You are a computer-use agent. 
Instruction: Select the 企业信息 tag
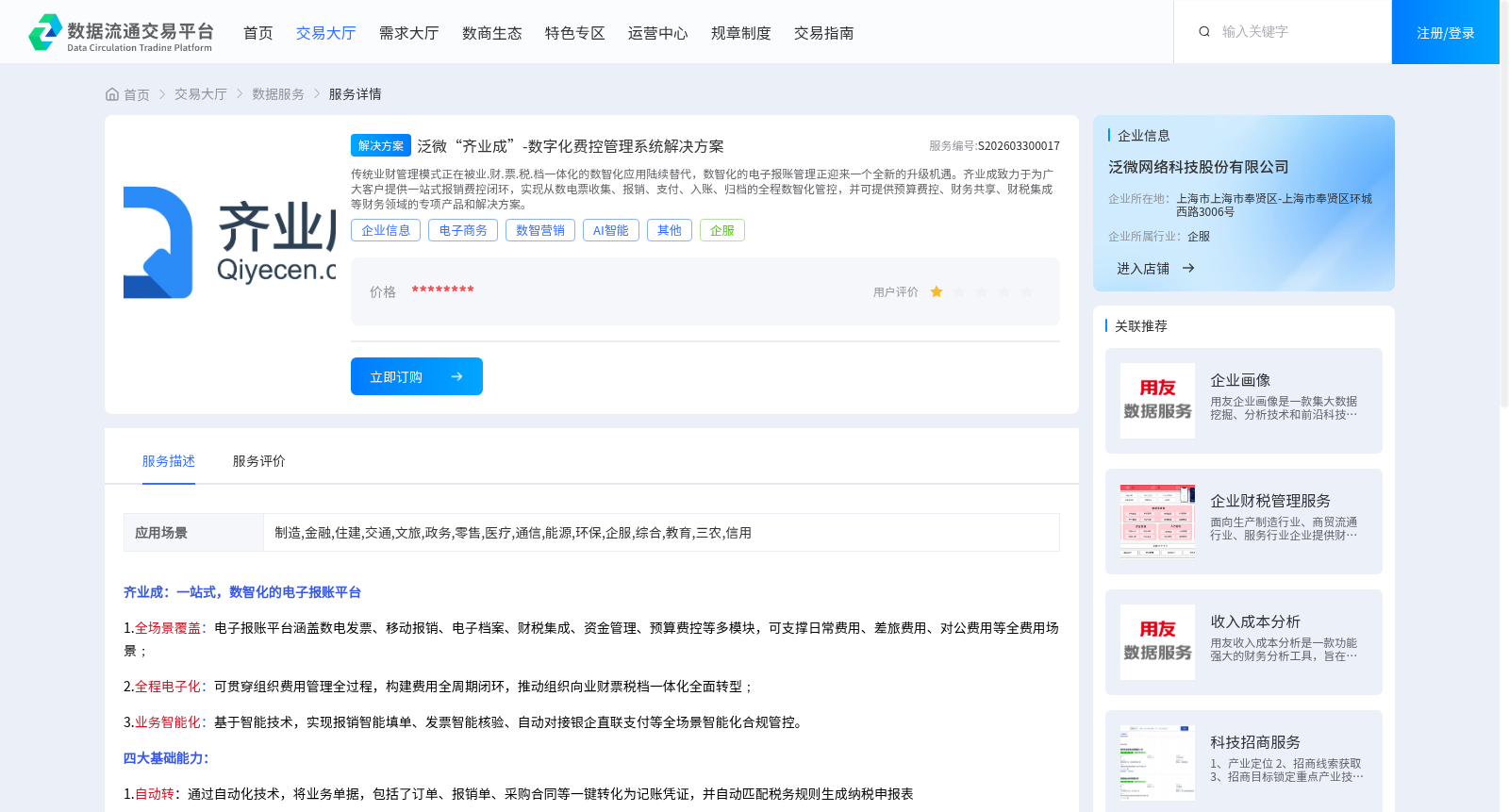click(386, 230)
